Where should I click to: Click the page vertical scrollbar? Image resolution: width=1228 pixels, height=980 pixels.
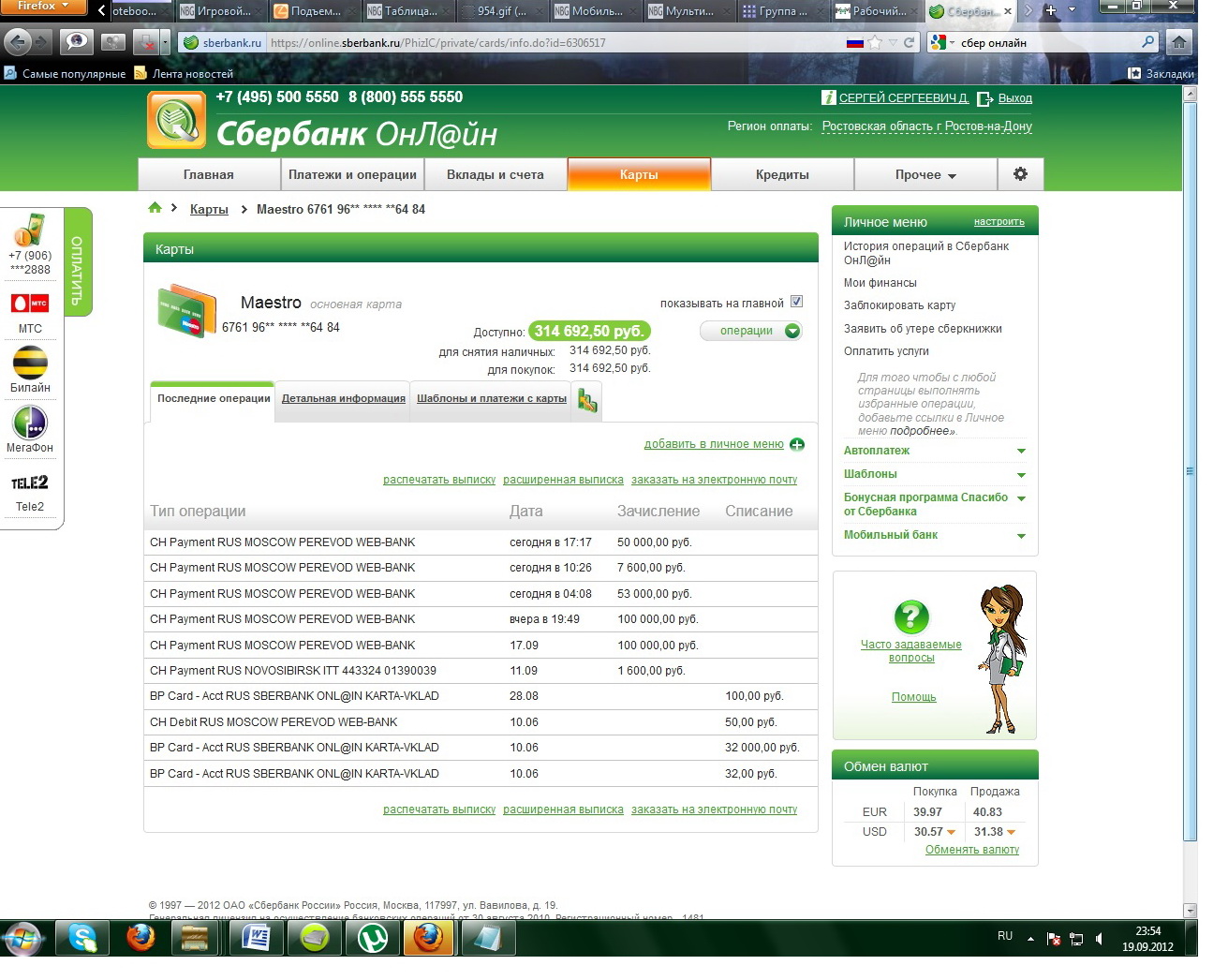coord(1191,501)
